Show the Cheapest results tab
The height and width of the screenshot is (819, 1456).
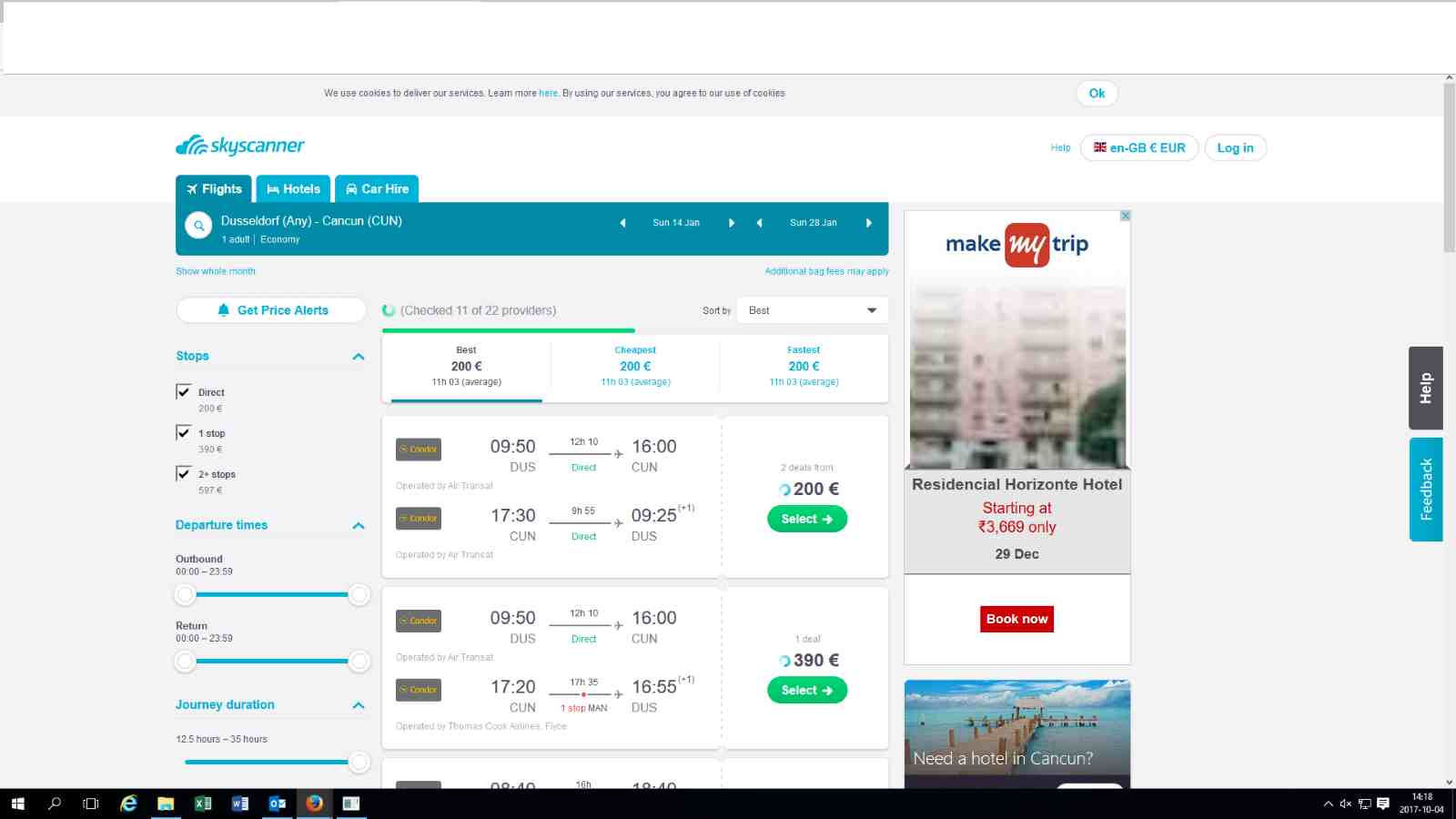(635, 366)
